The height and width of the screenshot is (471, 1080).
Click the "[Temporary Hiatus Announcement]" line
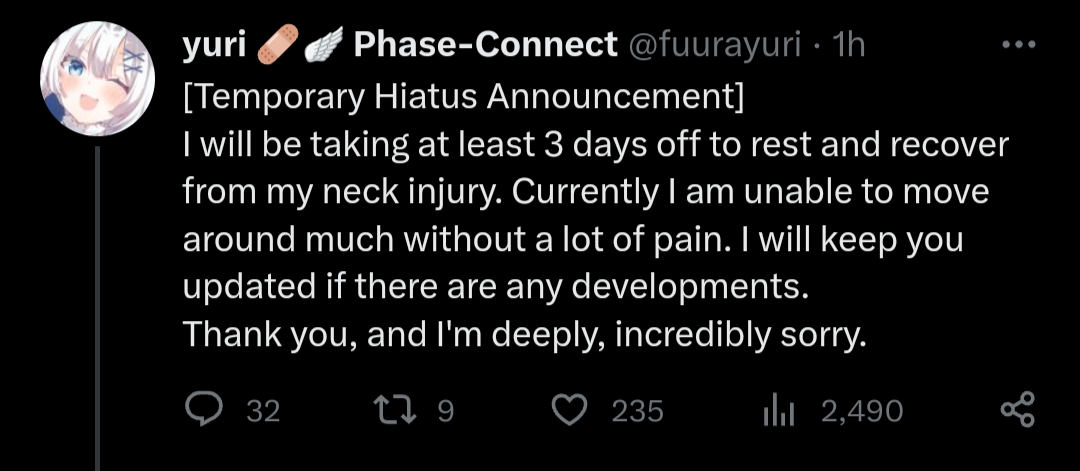(x=464, y=98)
